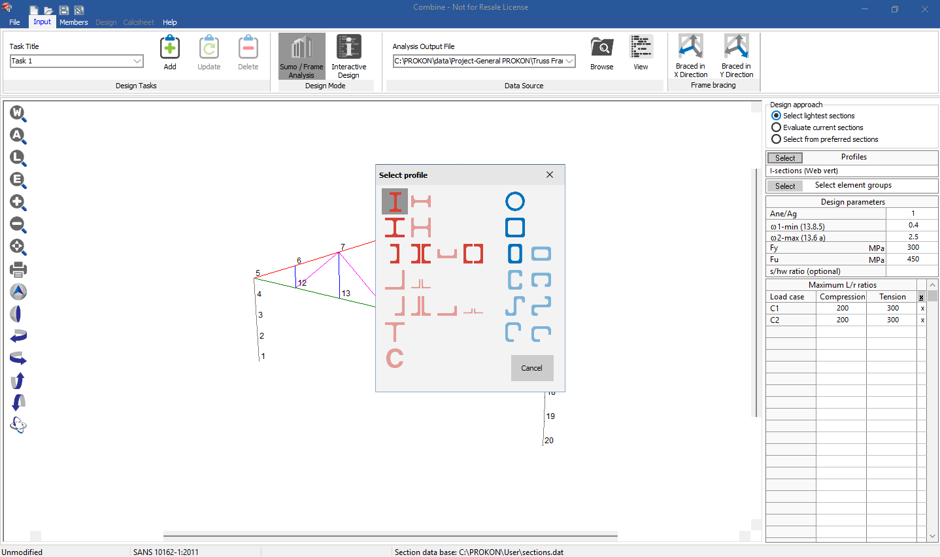Viewport: 940px width, 557px height.
Task: Switch to Interactive Design mode
Action: (x=348, y=56)
